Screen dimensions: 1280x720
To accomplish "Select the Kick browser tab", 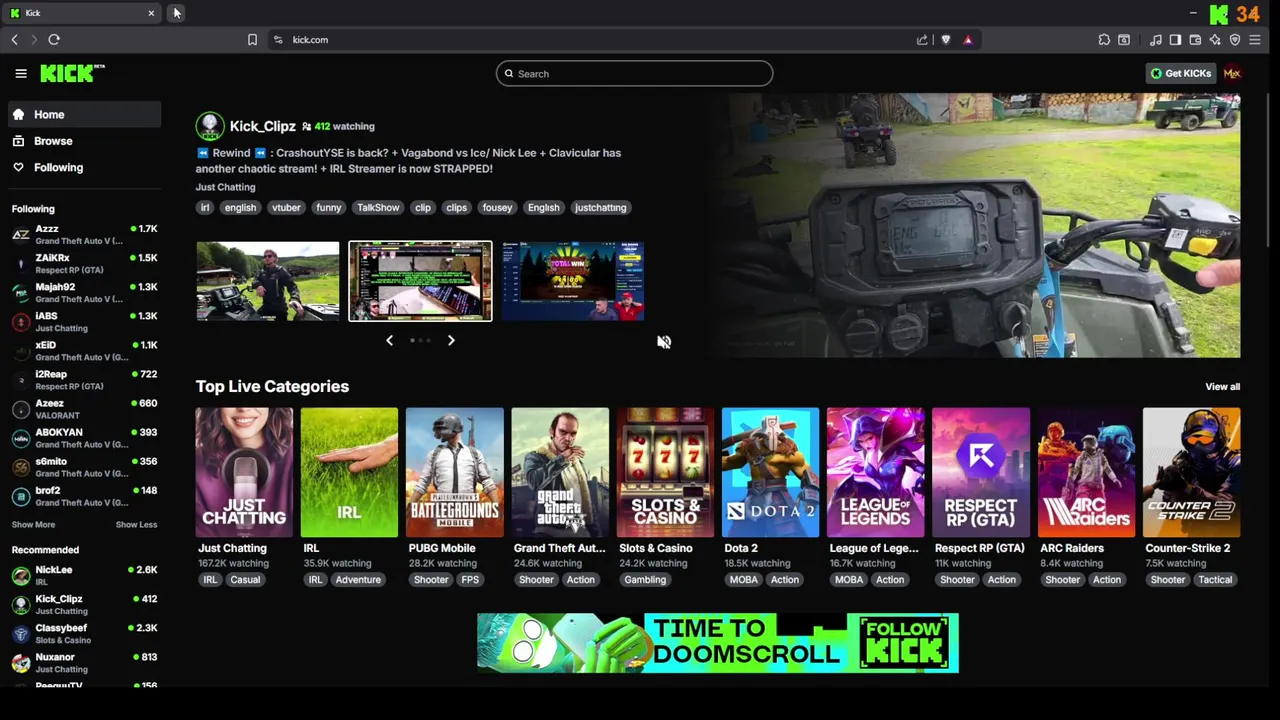I will (82, 13).
